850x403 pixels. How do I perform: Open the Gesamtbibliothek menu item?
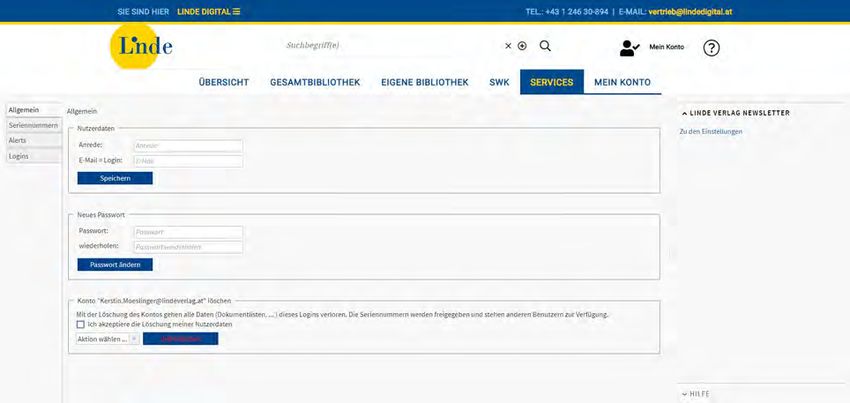(314, 82)
